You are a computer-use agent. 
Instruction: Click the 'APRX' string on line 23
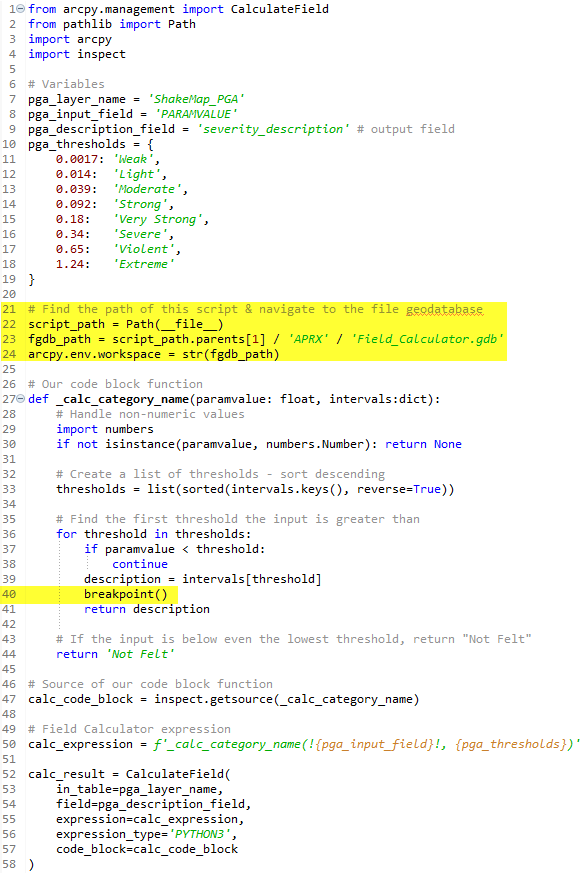tap(308, 339)
